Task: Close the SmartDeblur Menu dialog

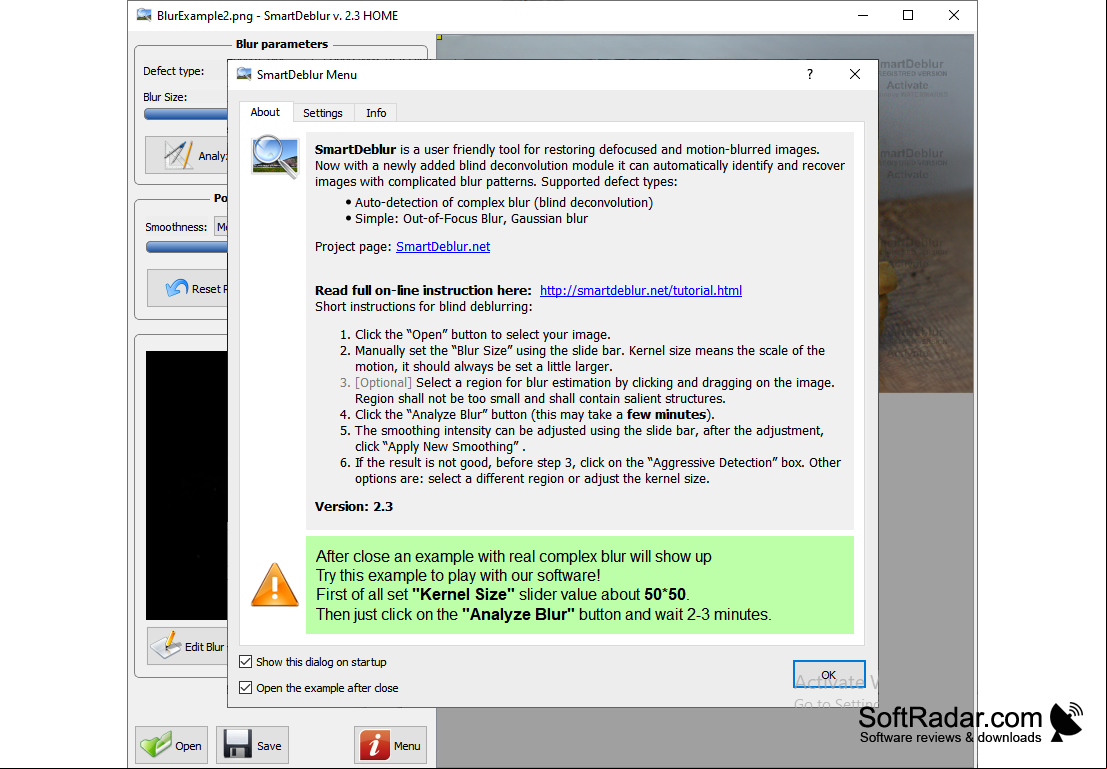Action: point(855,74)
